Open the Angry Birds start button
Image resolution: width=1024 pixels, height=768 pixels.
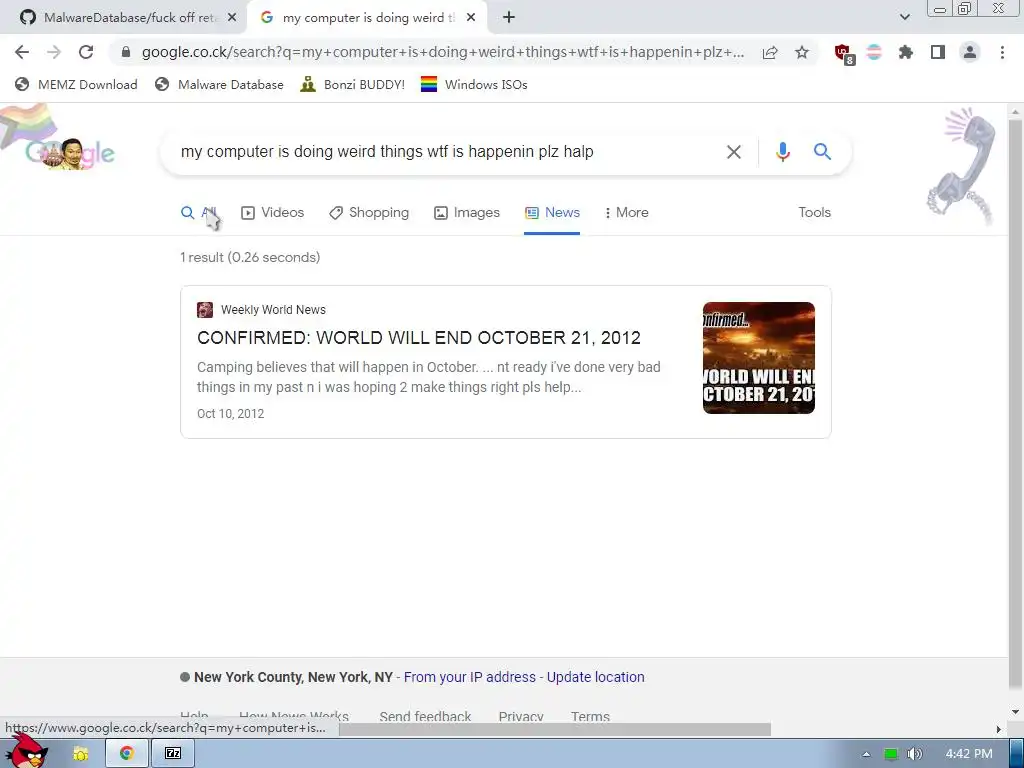27,752
